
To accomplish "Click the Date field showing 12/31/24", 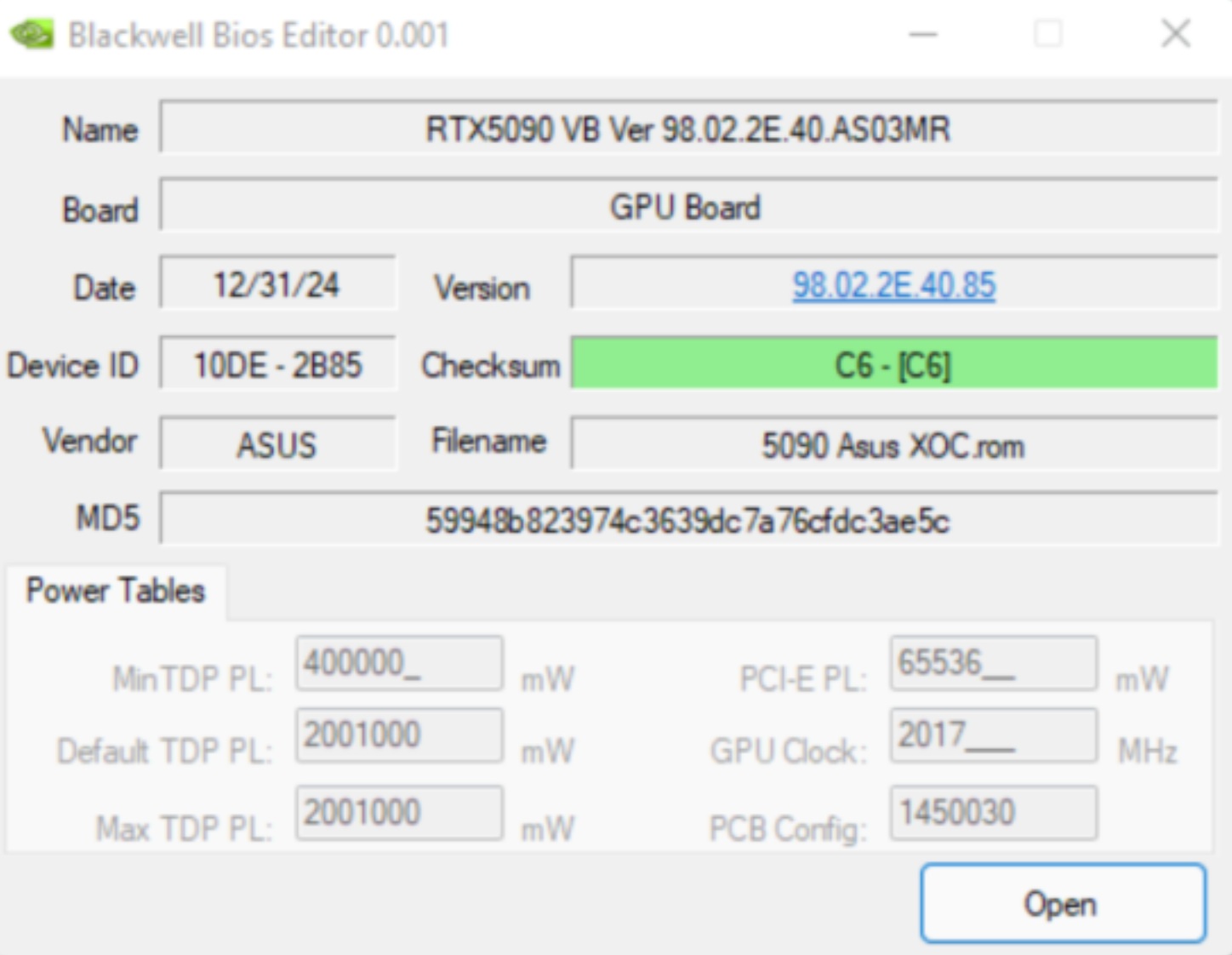I will point(277,283).
